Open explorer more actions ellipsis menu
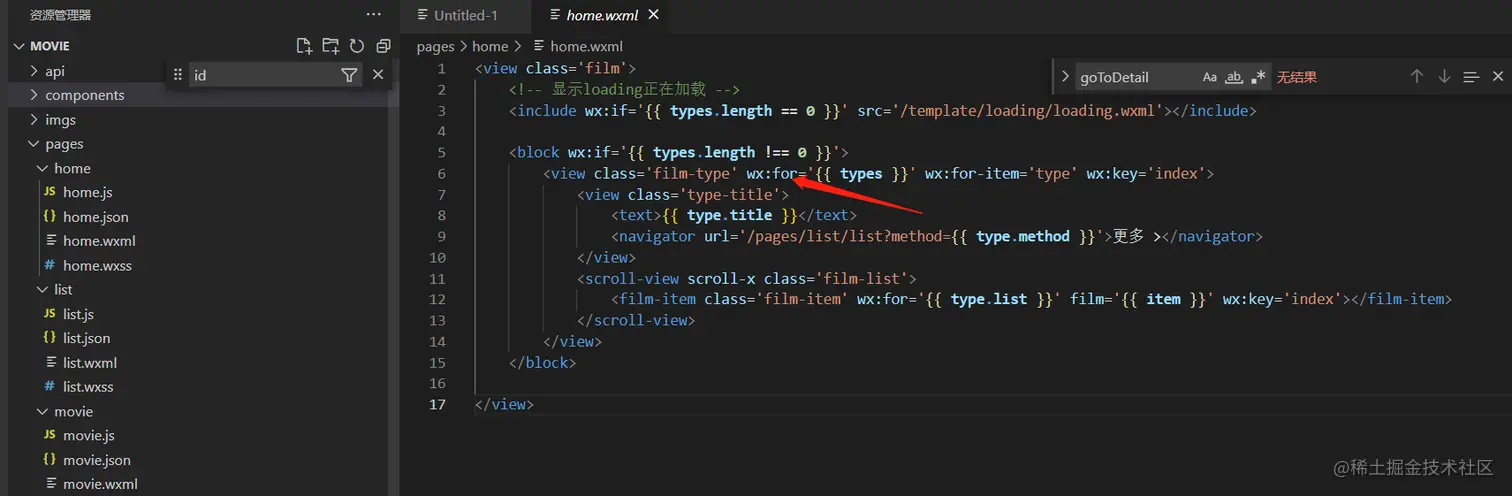This screenshot has height=496, width=1512. click(373, 15)
